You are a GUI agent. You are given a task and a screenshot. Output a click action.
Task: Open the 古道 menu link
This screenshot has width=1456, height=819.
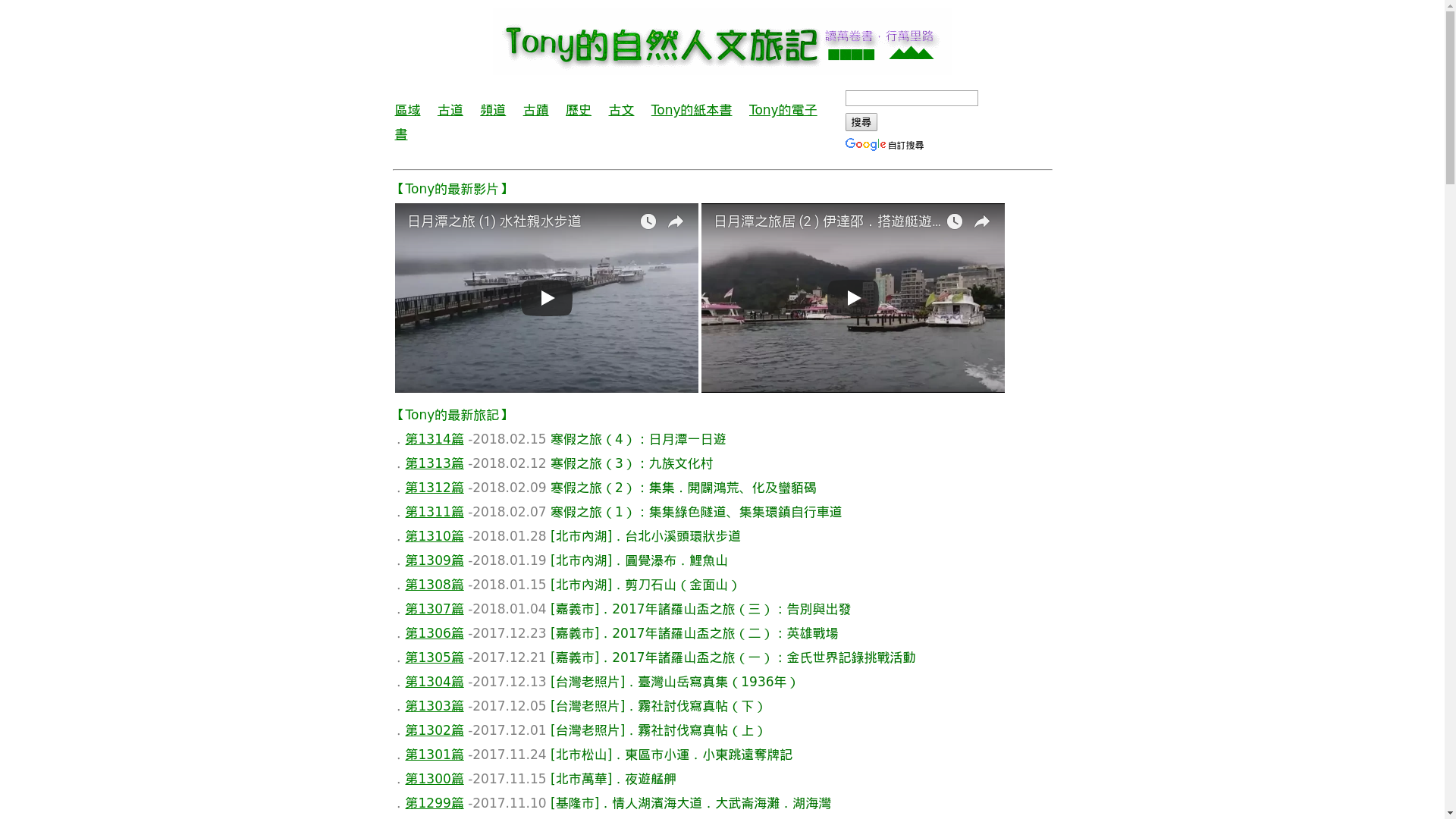(x=450, y=111)
